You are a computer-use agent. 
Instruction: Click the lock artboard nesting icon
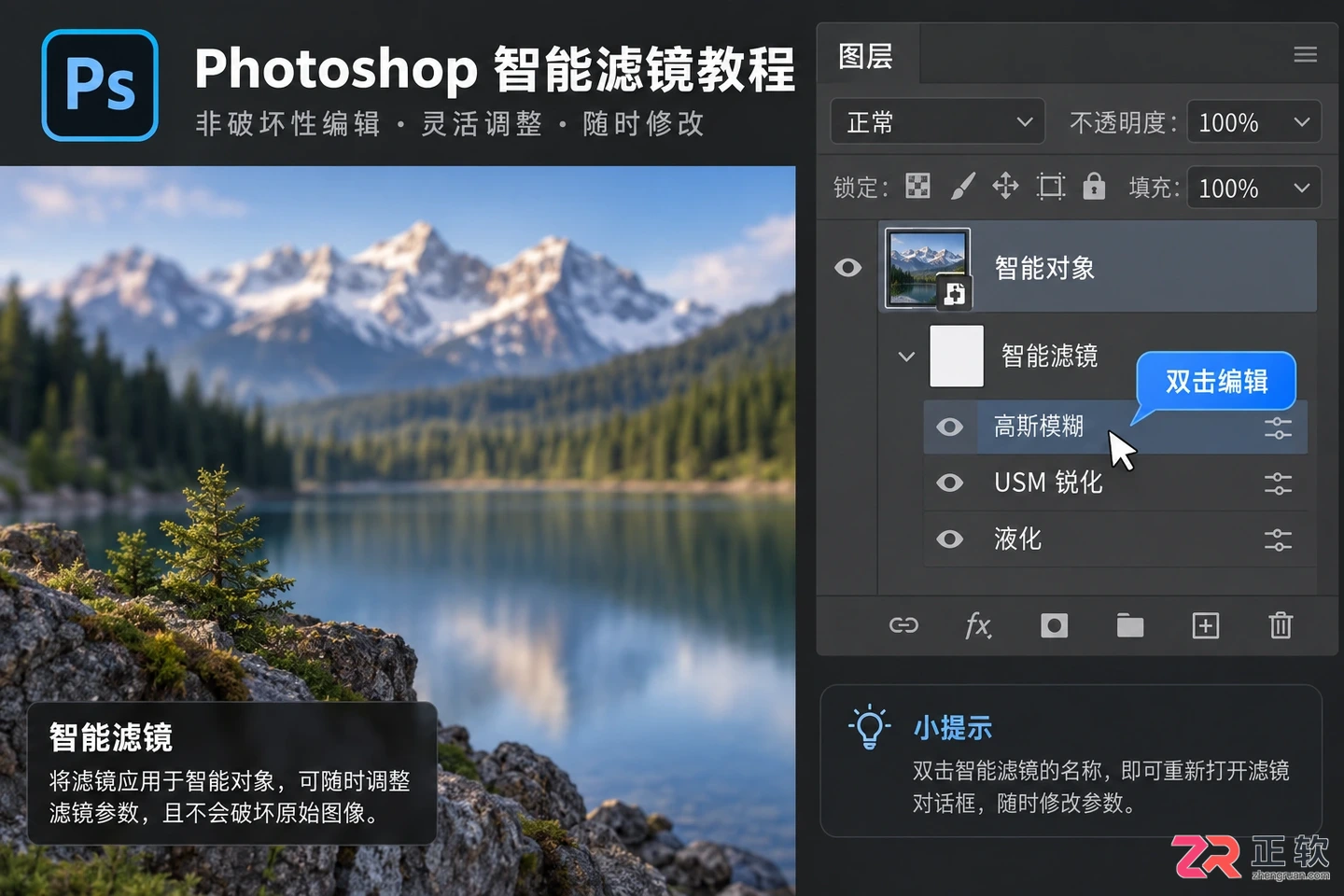pos(1050,187)
